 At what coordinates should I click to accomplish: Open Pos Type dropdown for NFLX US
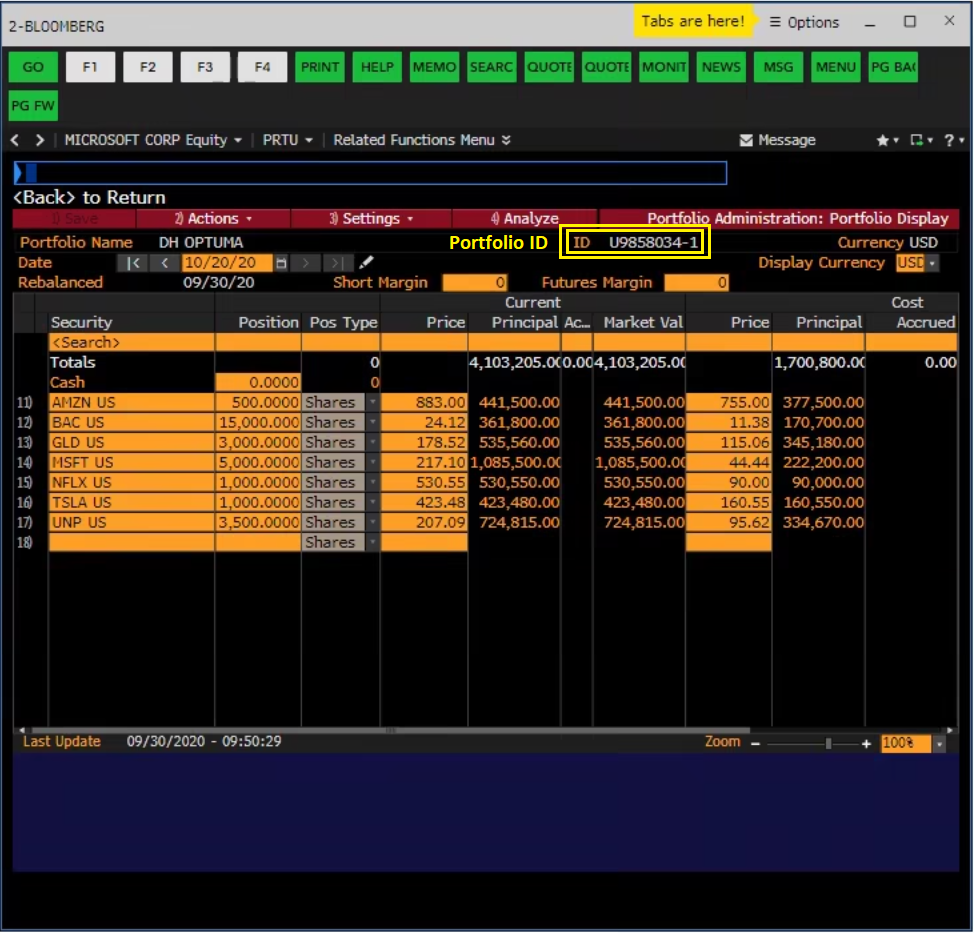(372, 482)
